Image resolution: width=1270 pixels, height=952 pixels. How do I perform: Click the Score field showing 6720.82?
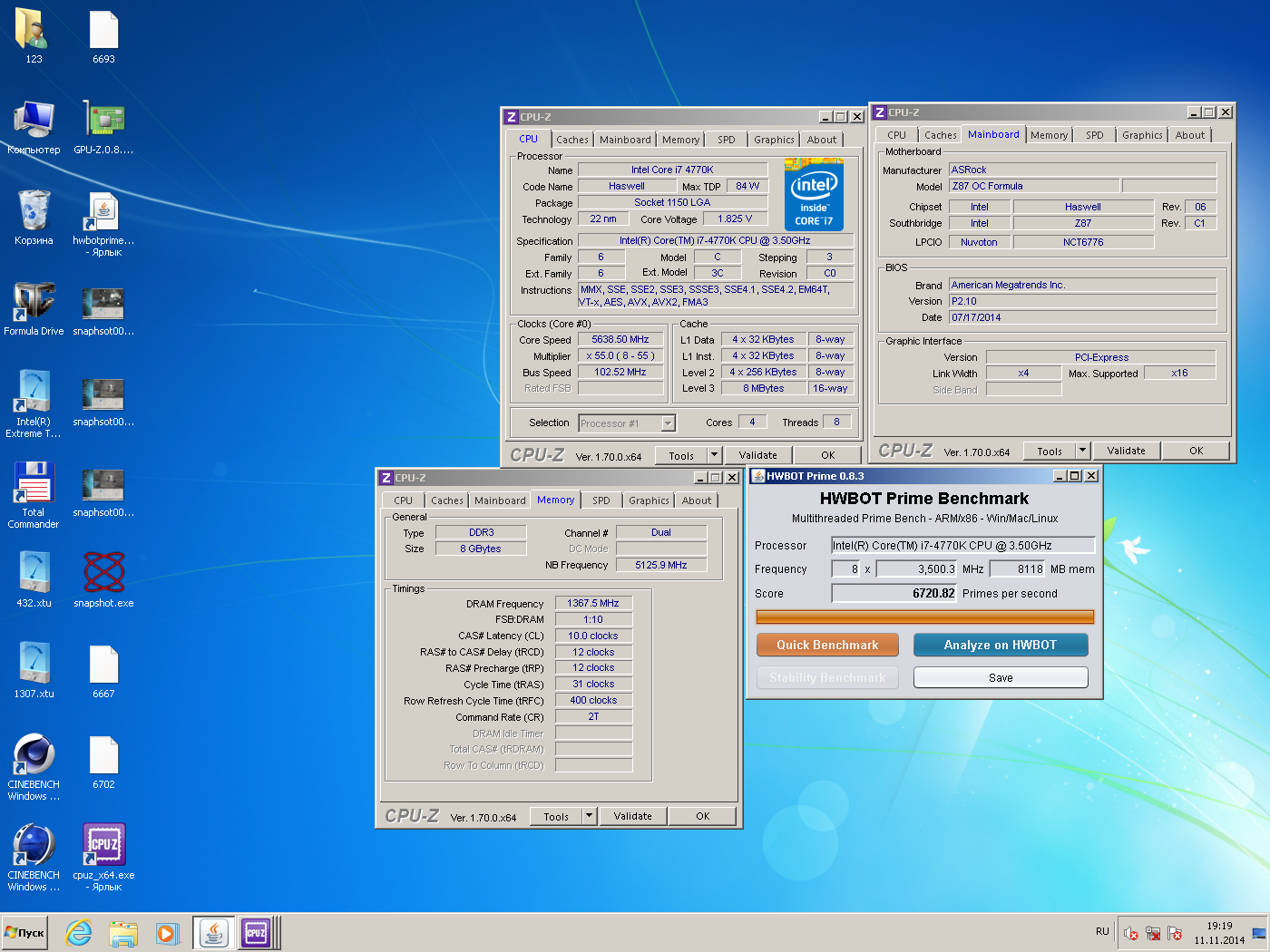click(x=894, y=593)
